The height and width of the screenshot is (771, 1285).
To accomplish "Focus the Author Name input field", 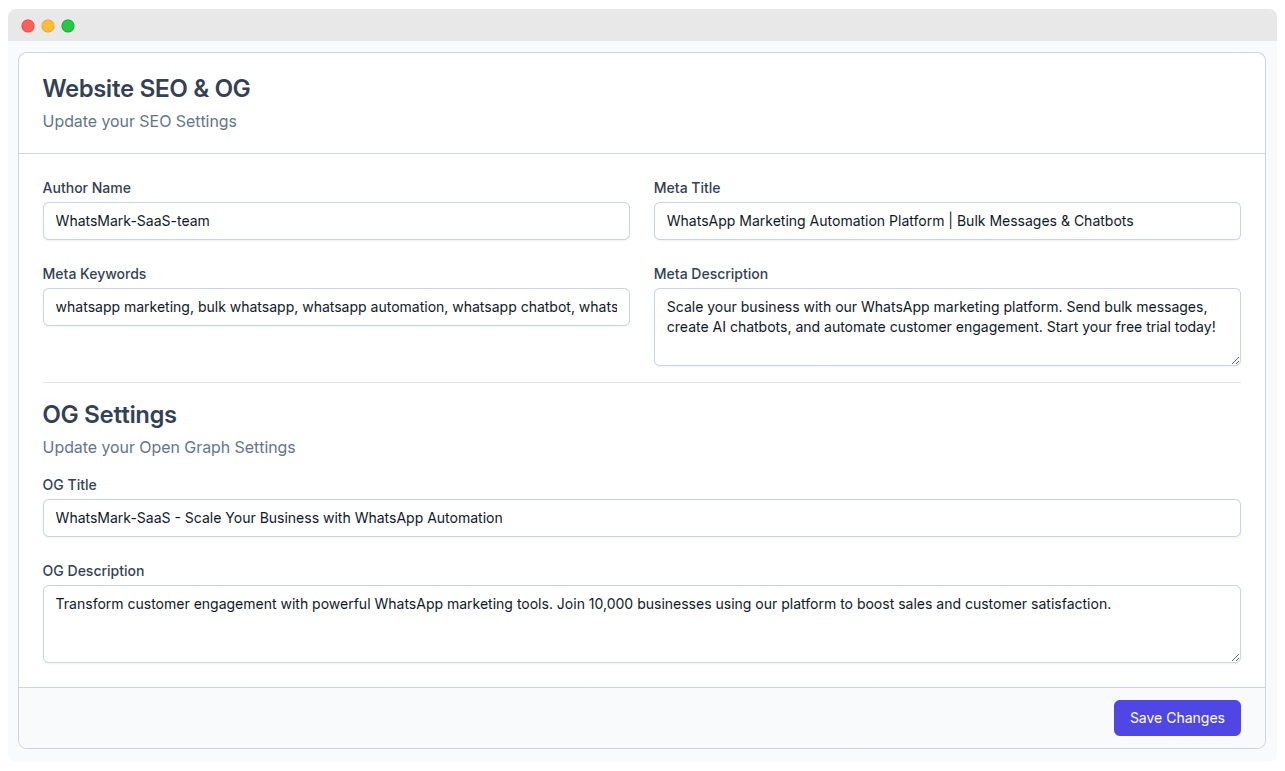I will (336, 221).
